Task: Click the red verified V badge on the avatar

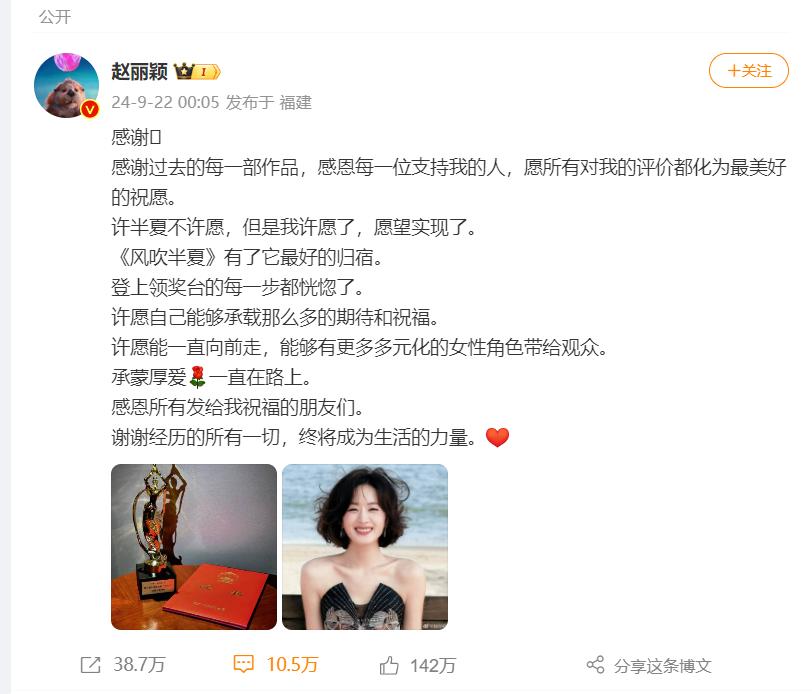Action: [x=90, y=109]
